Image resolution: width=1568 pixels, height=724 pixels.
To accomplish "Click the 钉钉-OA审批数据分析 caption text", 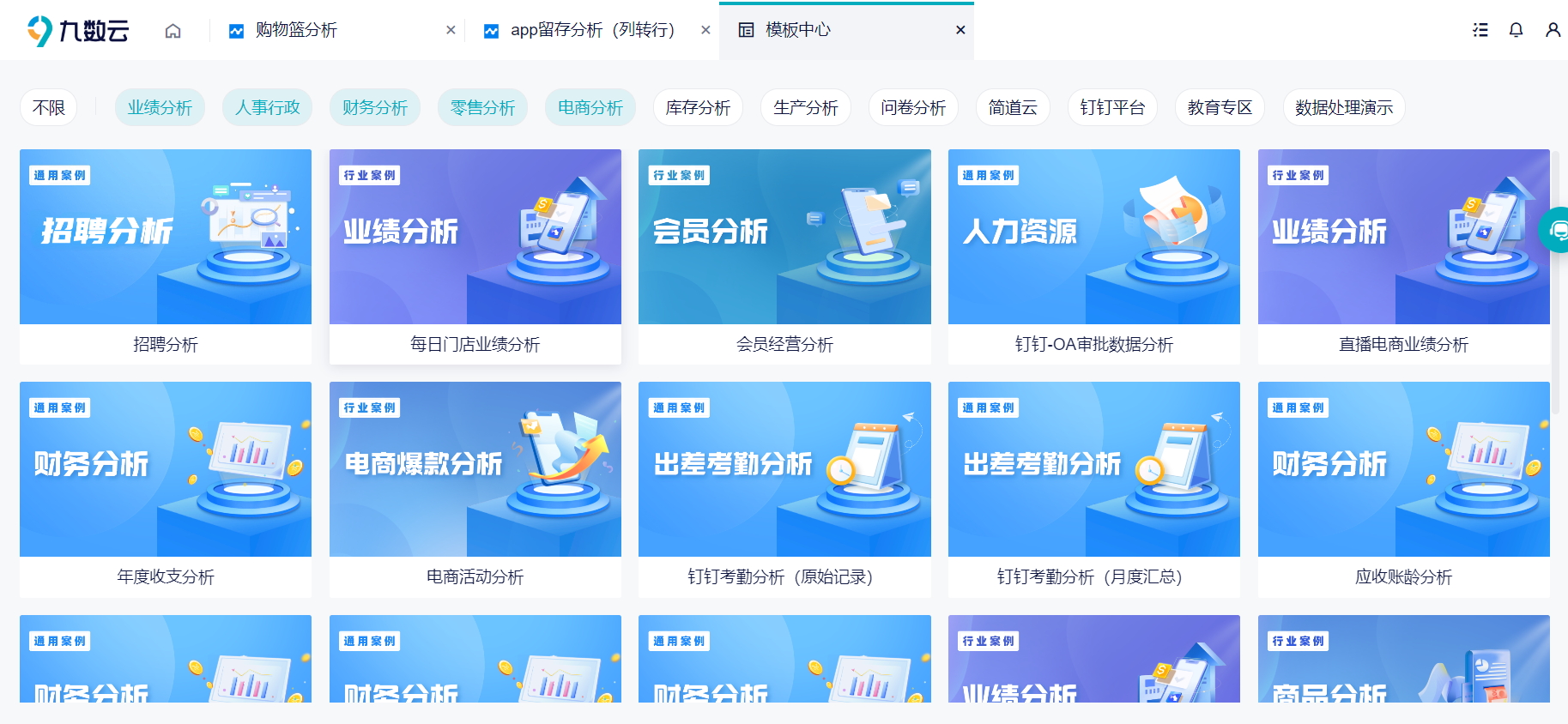I will pos(1094,345).
